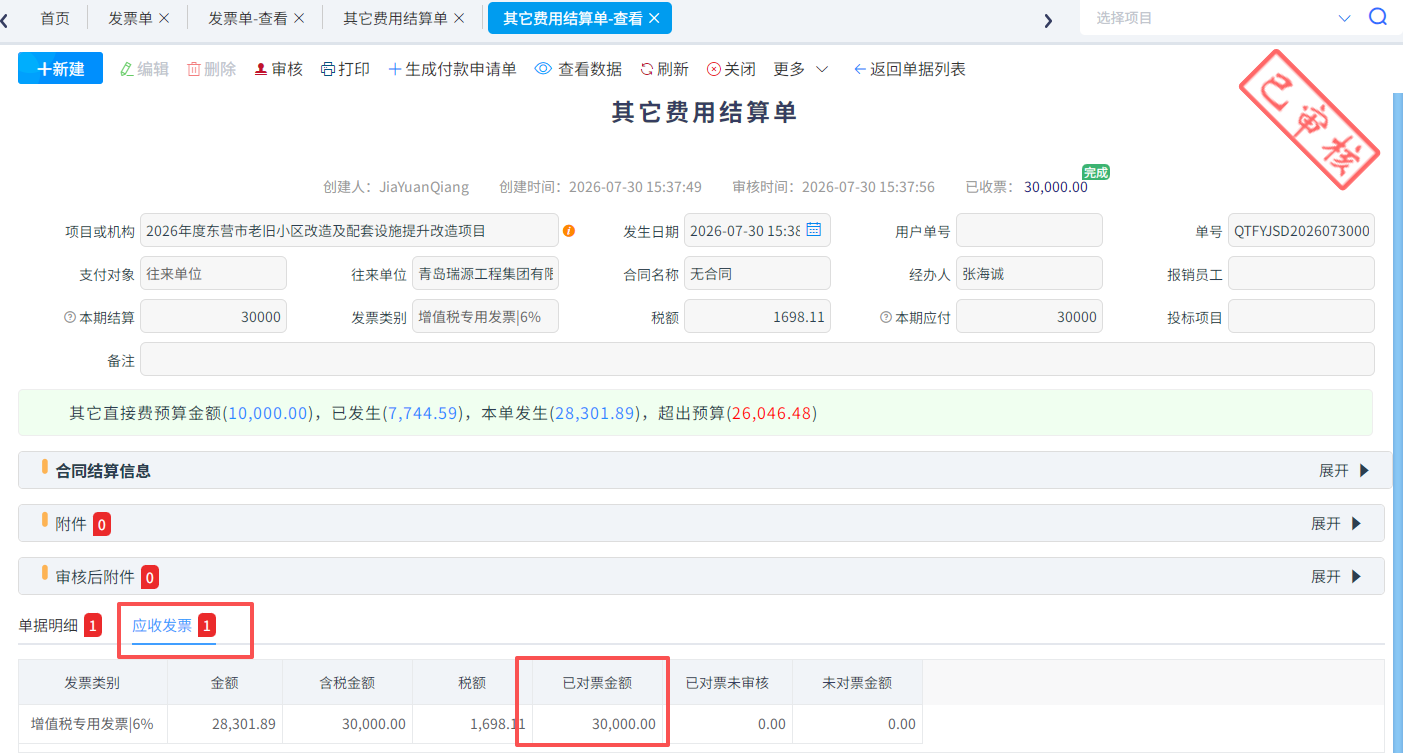
Task: Expand the 附件 section
Action: tap(1336, 523)
